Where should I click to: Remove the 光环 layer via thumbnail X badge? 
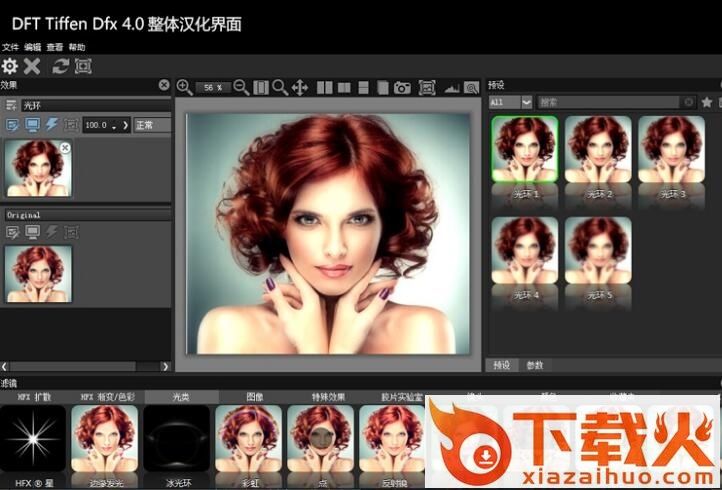tap(65, 148)
